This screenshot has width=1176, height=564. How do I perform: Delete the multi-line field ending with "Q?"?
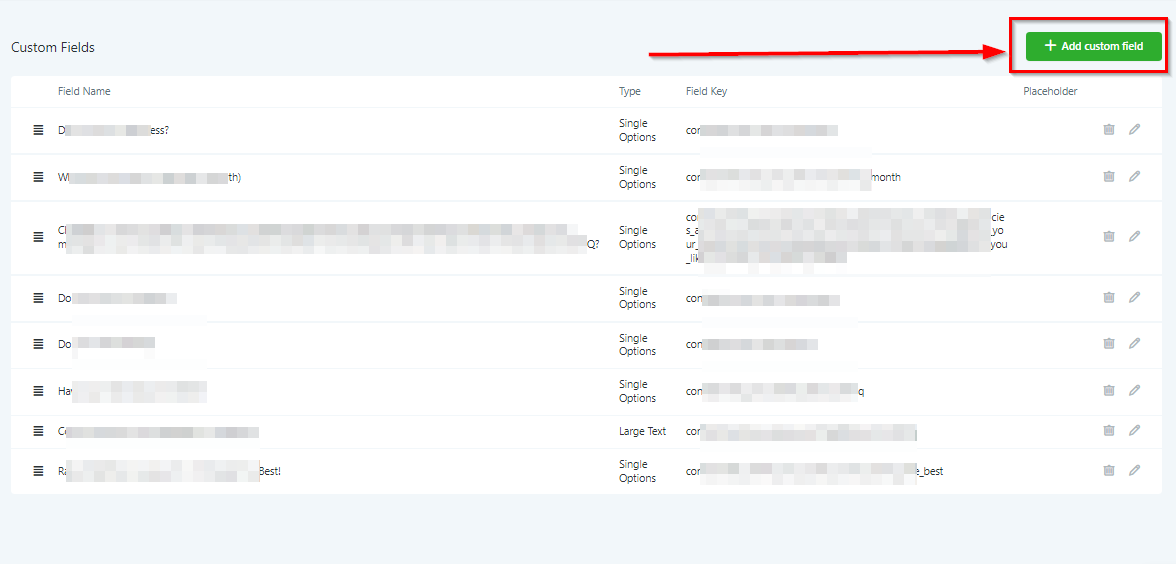1109,237
